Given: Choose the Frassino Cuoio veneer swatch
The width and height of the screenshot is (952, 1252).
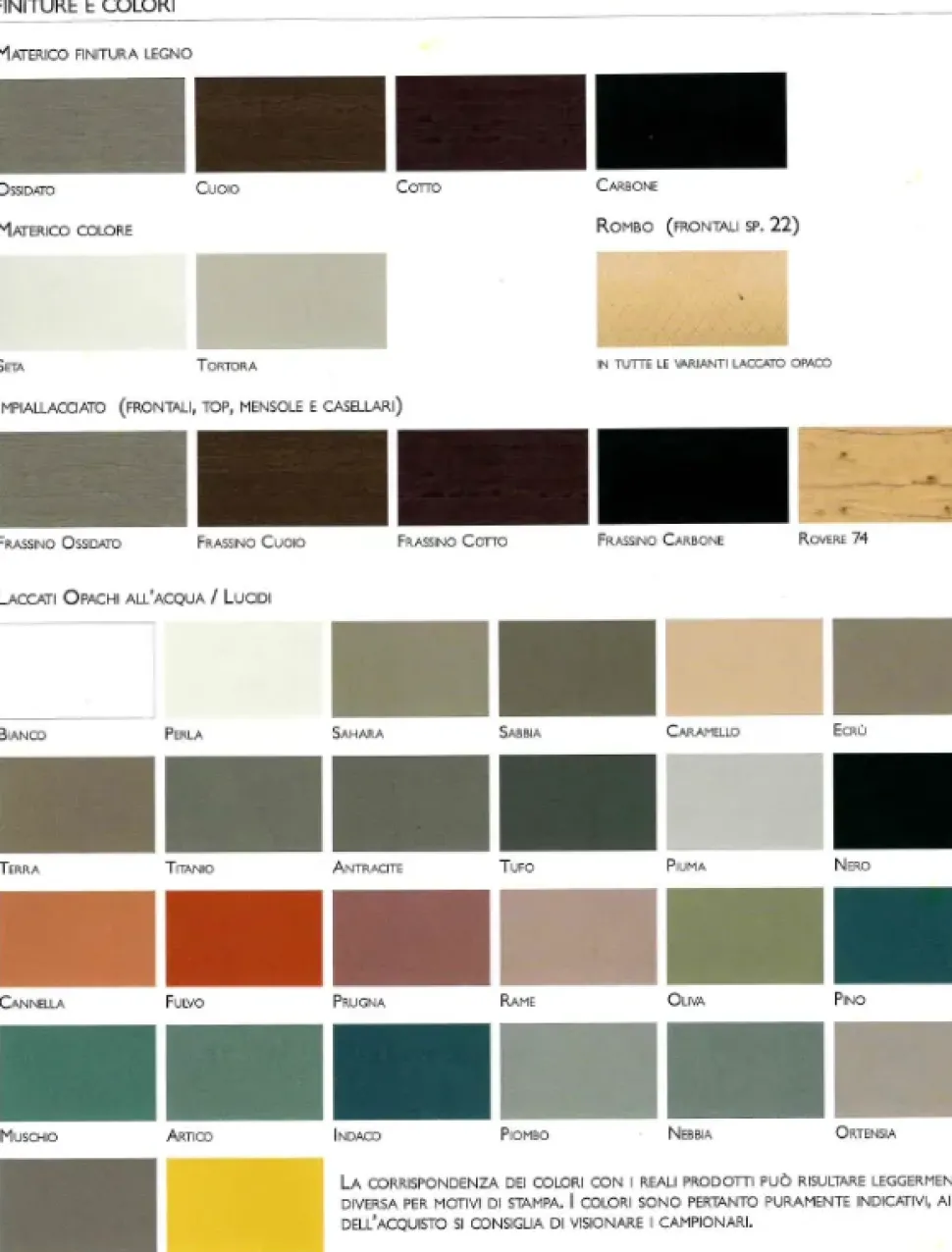Looking at the screenshot, I should coord(291,478).
